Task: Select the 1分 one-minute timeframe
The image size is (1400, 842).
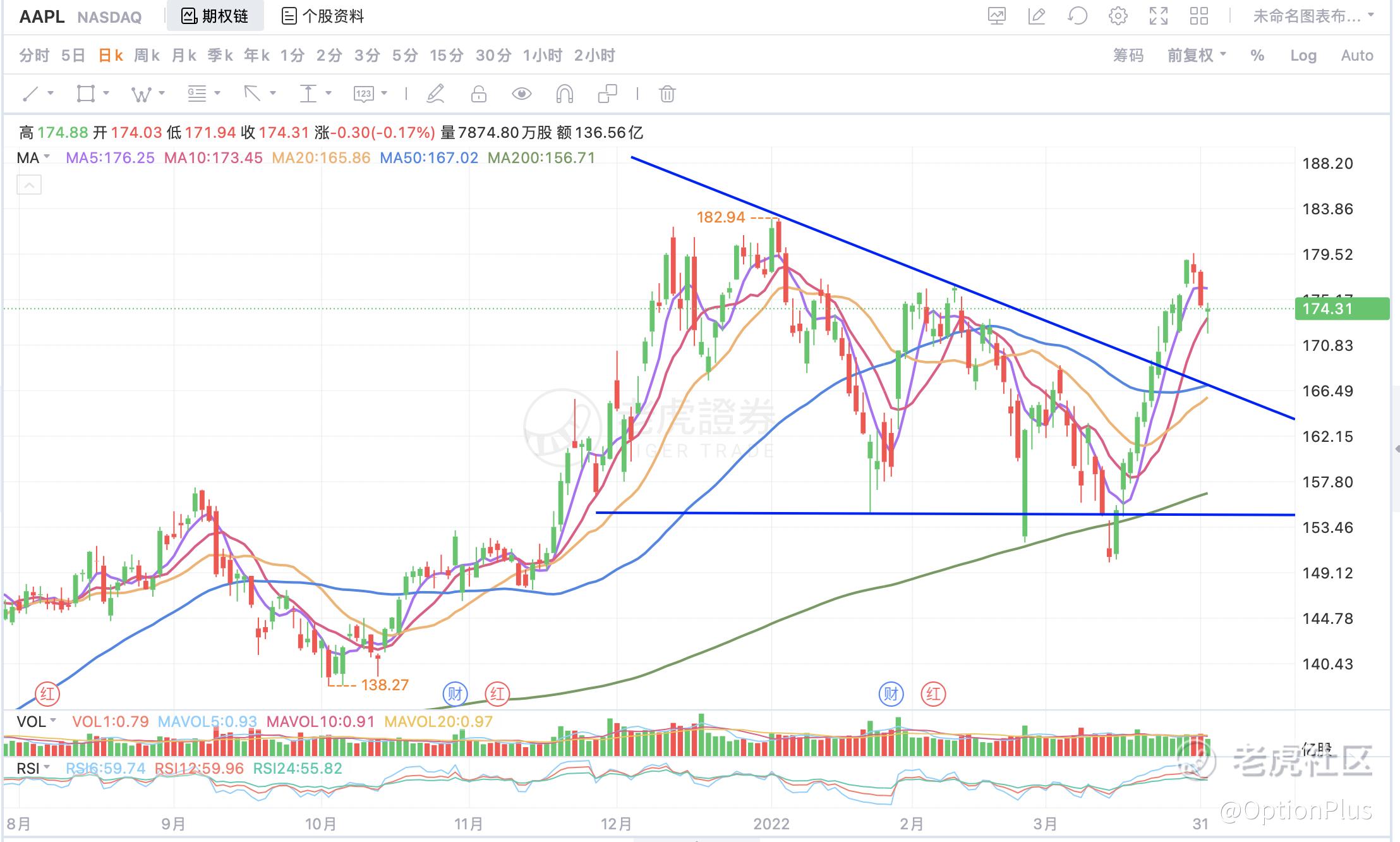Action: tap(293, 56)
